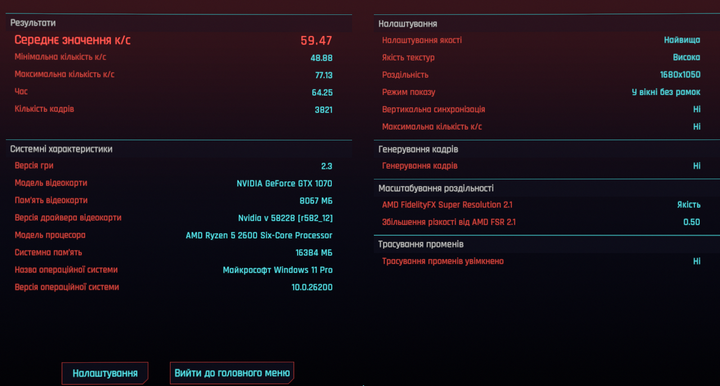Viewport: 720px width, 386px height.
Task: Click the Режим показу label
Action: [409, 92]
